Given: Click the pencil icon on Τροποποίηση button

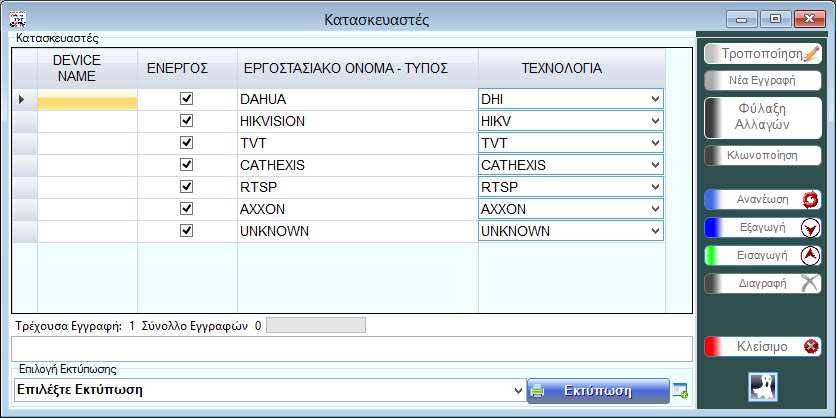Looking at the screenshot, I should pyautogui.click(x=811, y=54).
